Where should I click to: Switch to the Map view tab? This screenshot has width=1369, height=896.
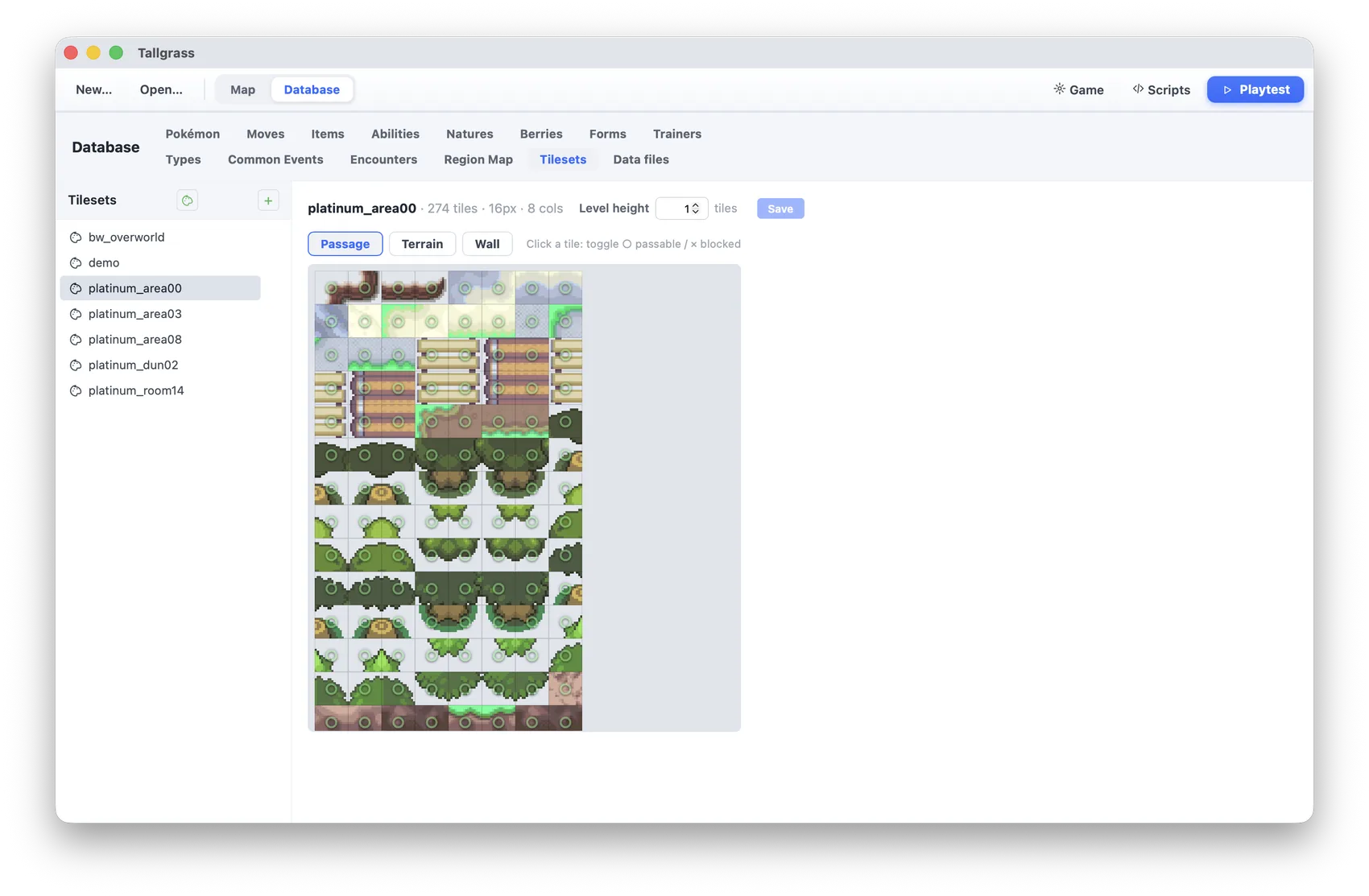pos(242,89)
